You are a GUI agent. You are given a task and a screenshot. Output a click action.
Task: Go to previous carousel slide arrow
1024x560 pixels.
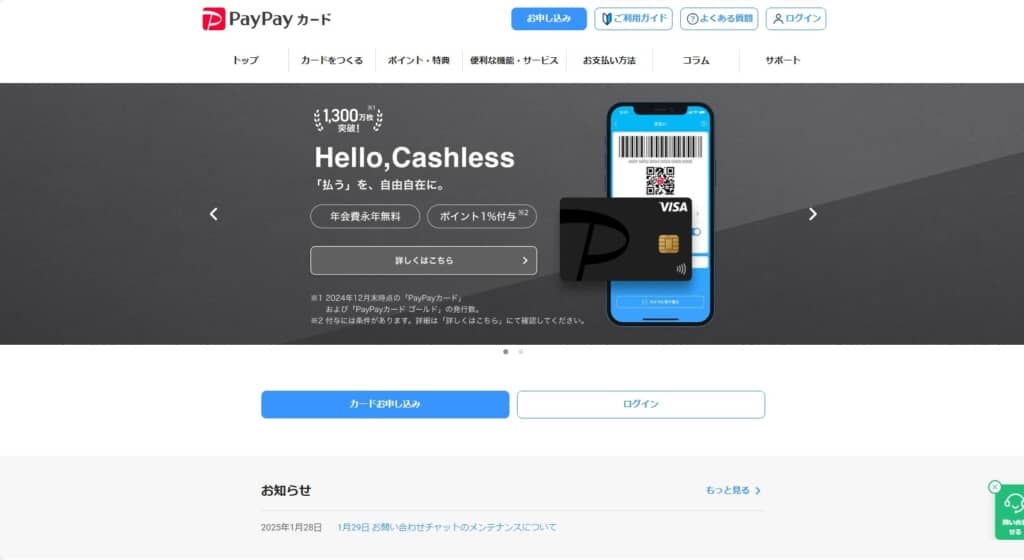214,214
